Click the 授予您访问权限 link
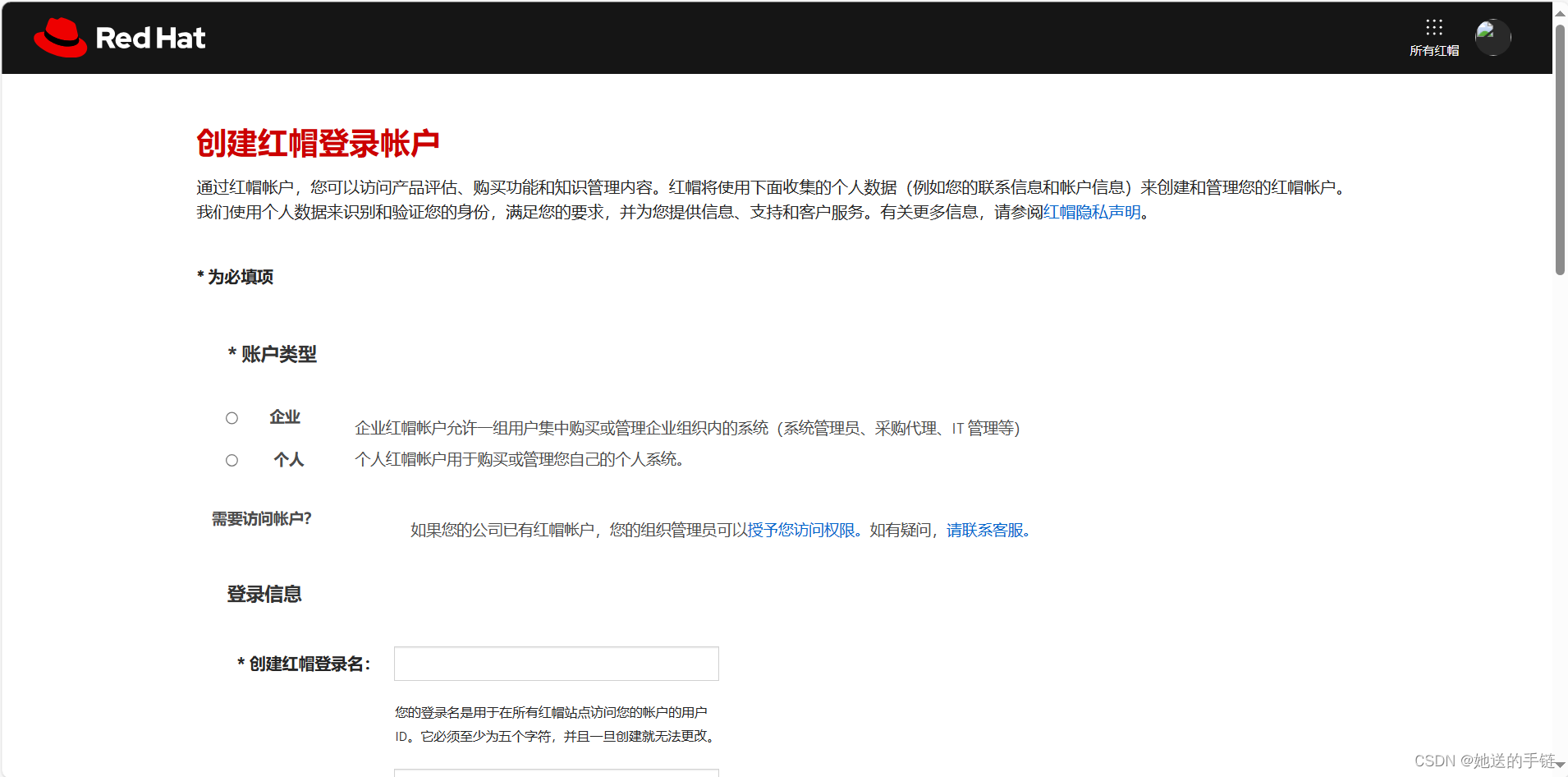Viewport: 1568px width, 777px height. tap(800, 531)
